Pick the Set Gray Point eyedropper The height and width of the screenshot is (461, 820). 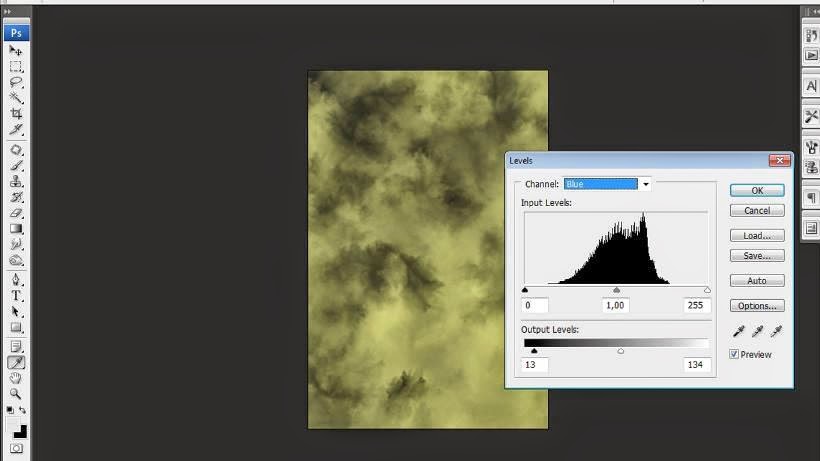tap(757, 331)
